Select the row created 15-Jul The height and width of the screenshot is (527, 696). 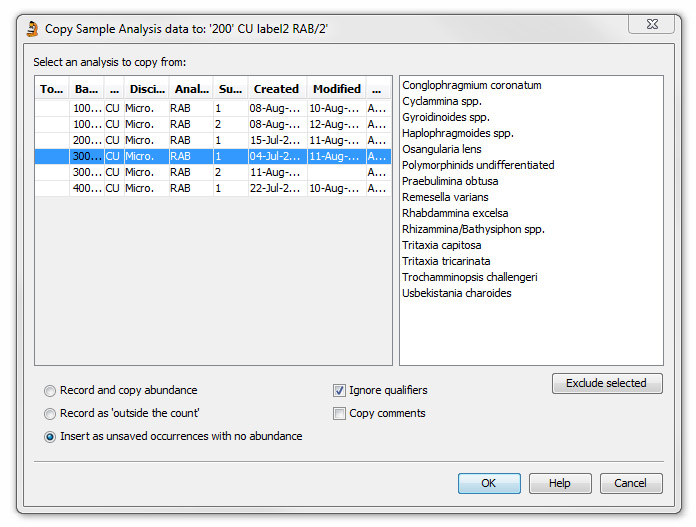click(x=213, y=140)
